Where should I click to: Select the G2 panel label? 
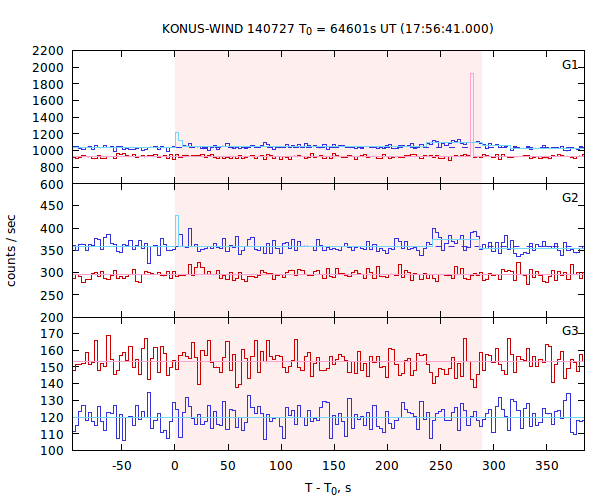(570, 197)
